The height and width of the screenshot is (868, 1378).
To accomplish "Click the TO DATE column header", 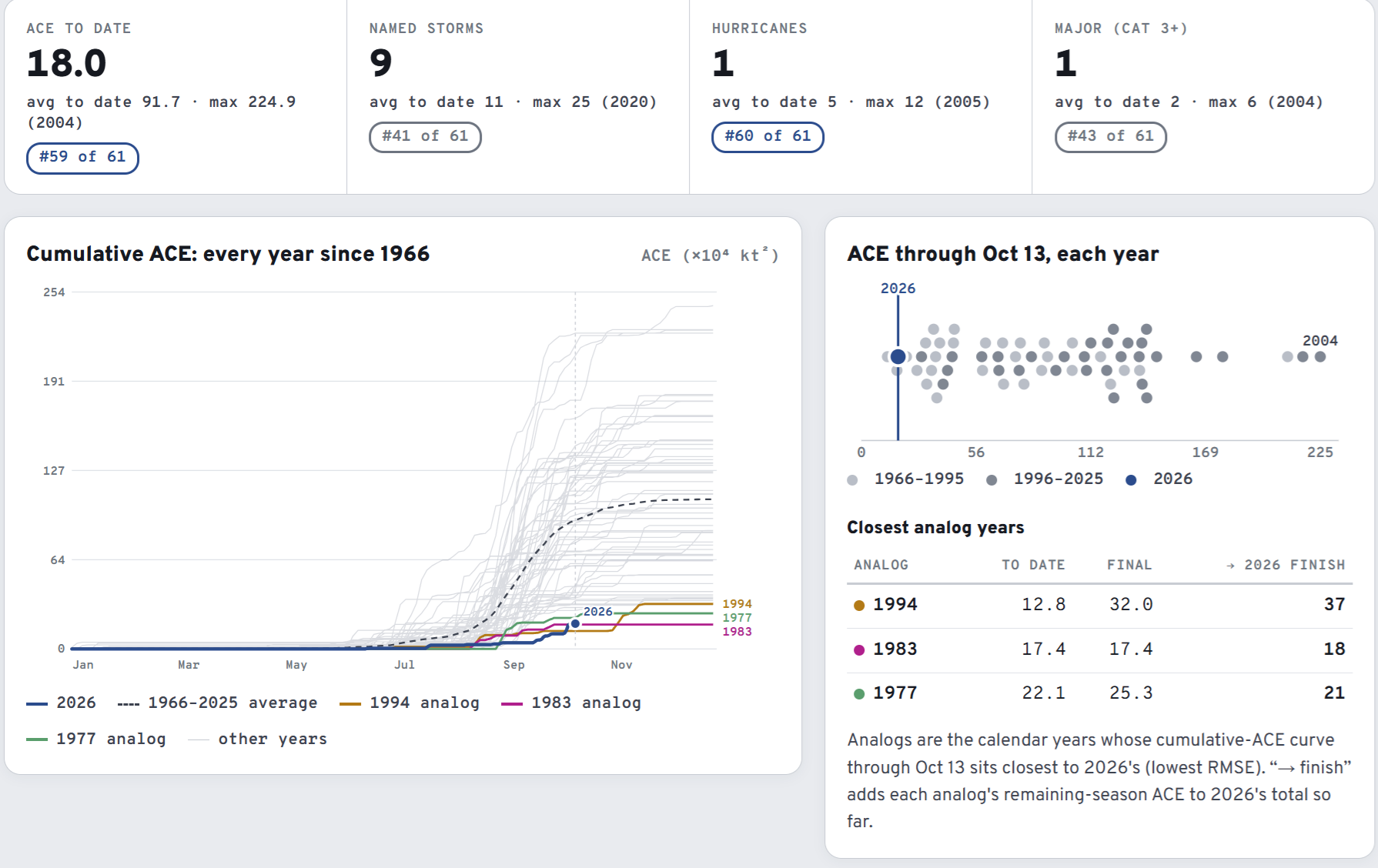I will click(x=1033, y=565).
